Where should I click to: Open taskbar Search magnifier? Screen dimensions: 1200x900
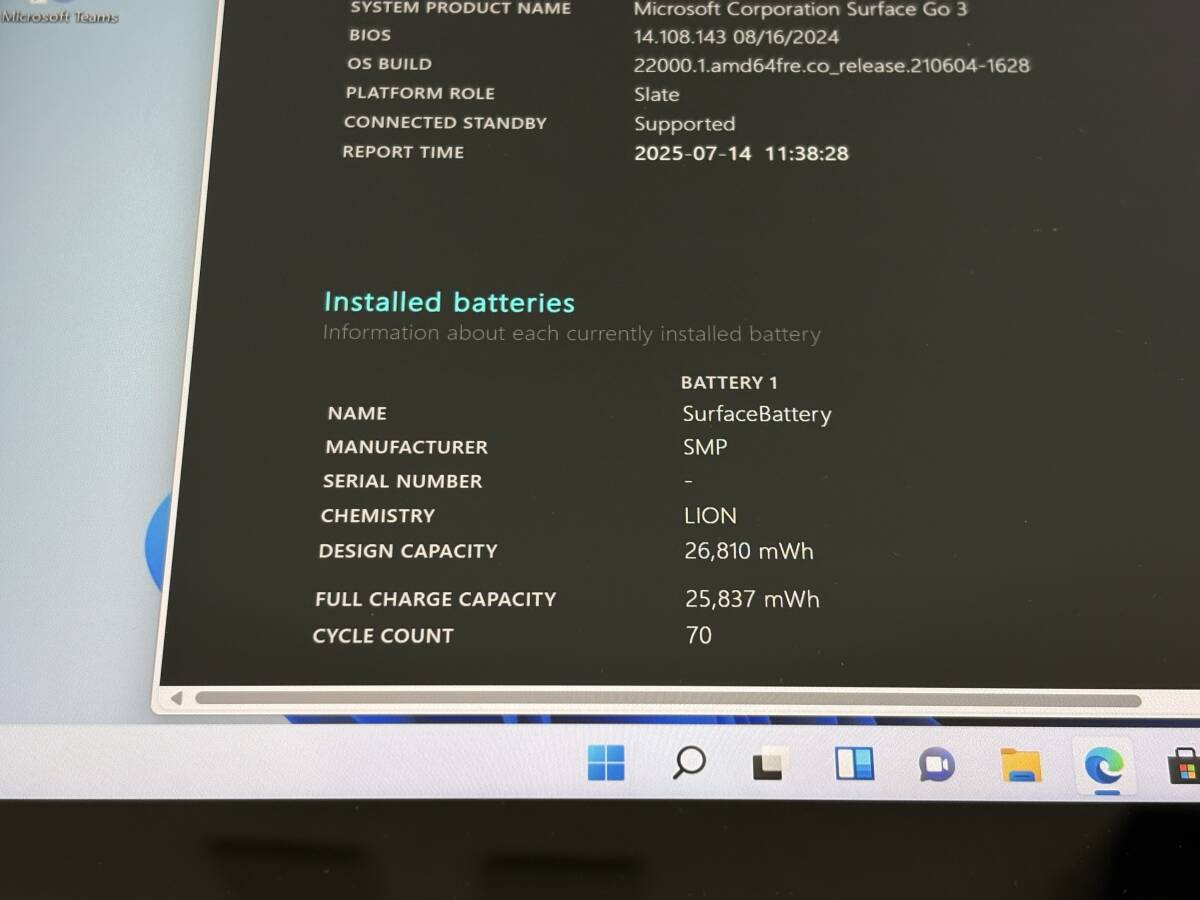pos(688,763)
